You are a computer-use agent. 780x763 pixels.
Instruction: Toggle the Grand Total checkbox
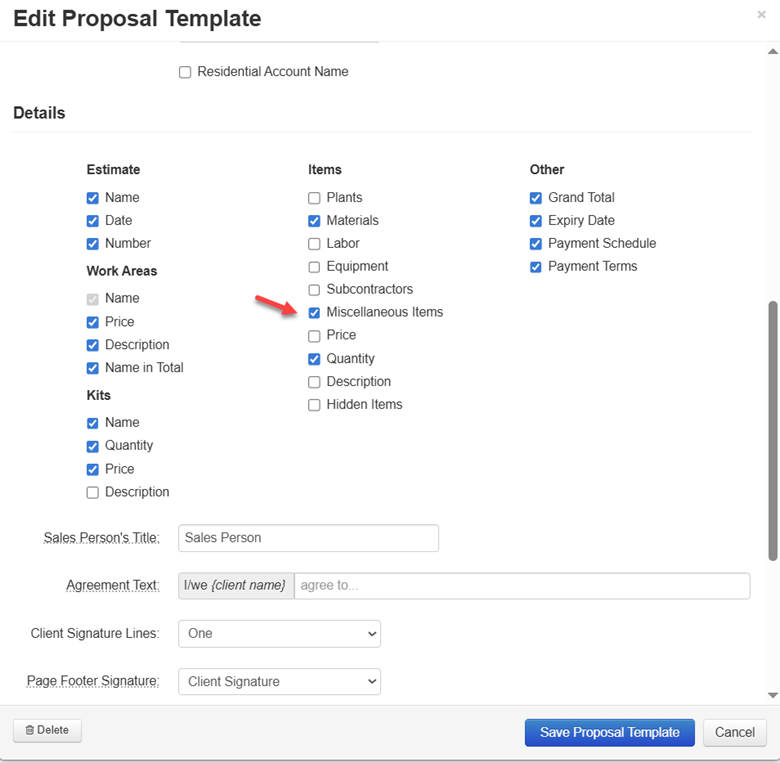[536, 198]
